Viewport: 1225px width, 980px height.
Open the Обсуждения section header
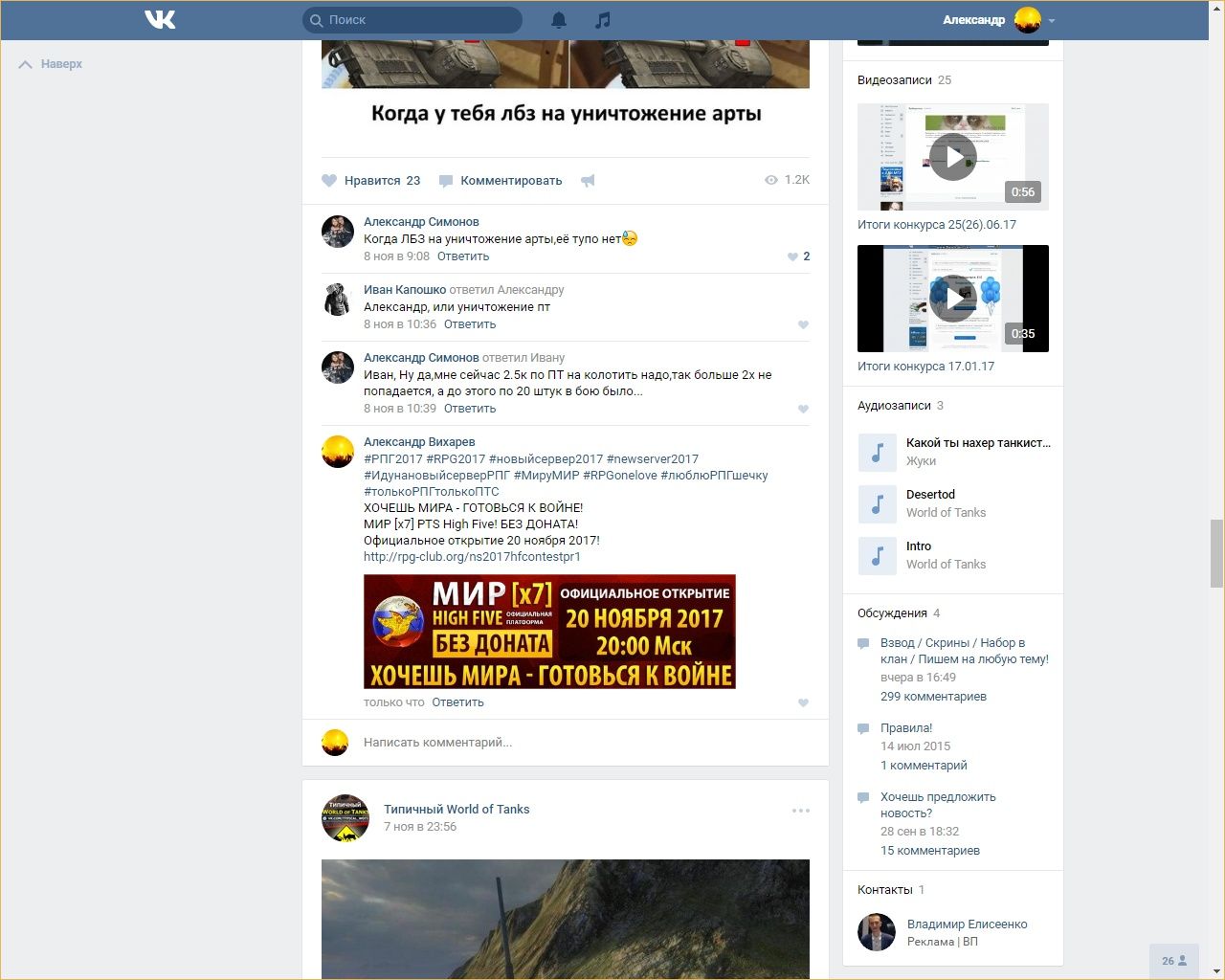coord(899,613)
